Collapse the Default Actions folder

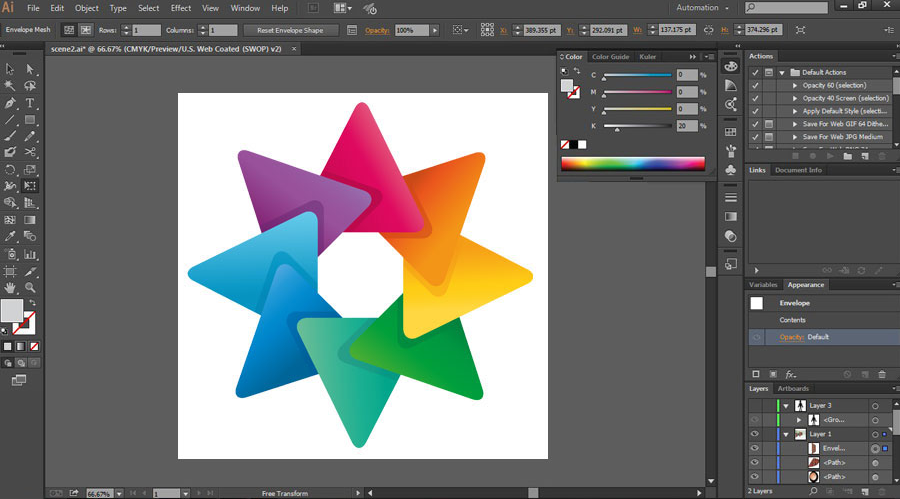(x=781, y=72)
